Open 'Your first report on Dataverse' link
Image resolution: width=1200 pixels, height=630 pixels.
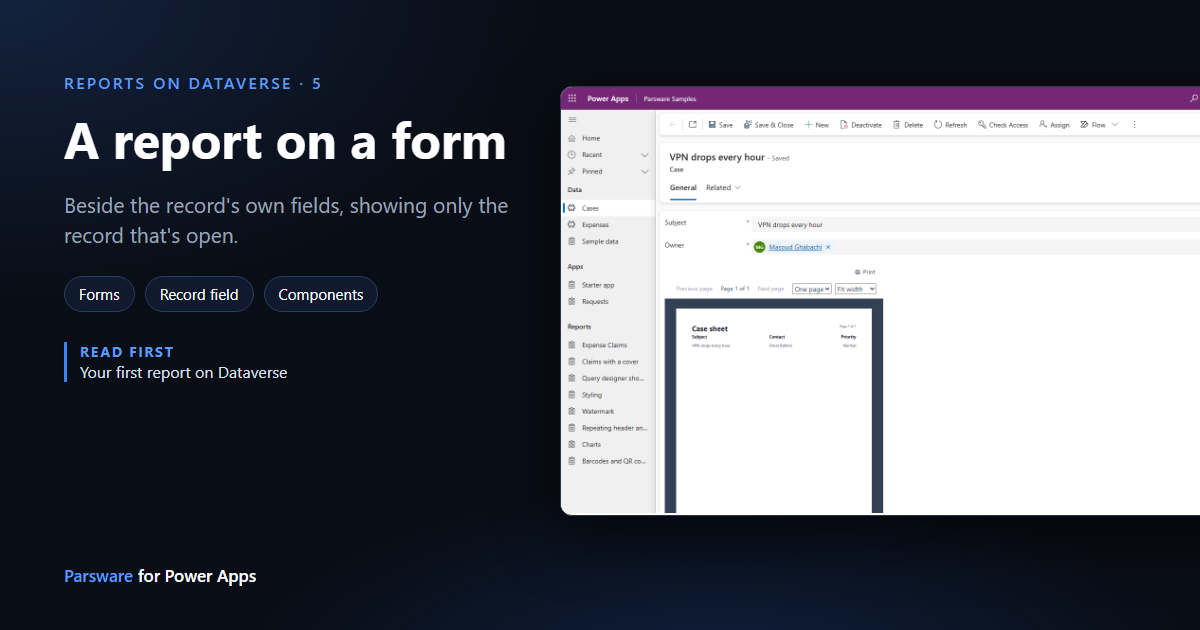[x=183, y=372]
